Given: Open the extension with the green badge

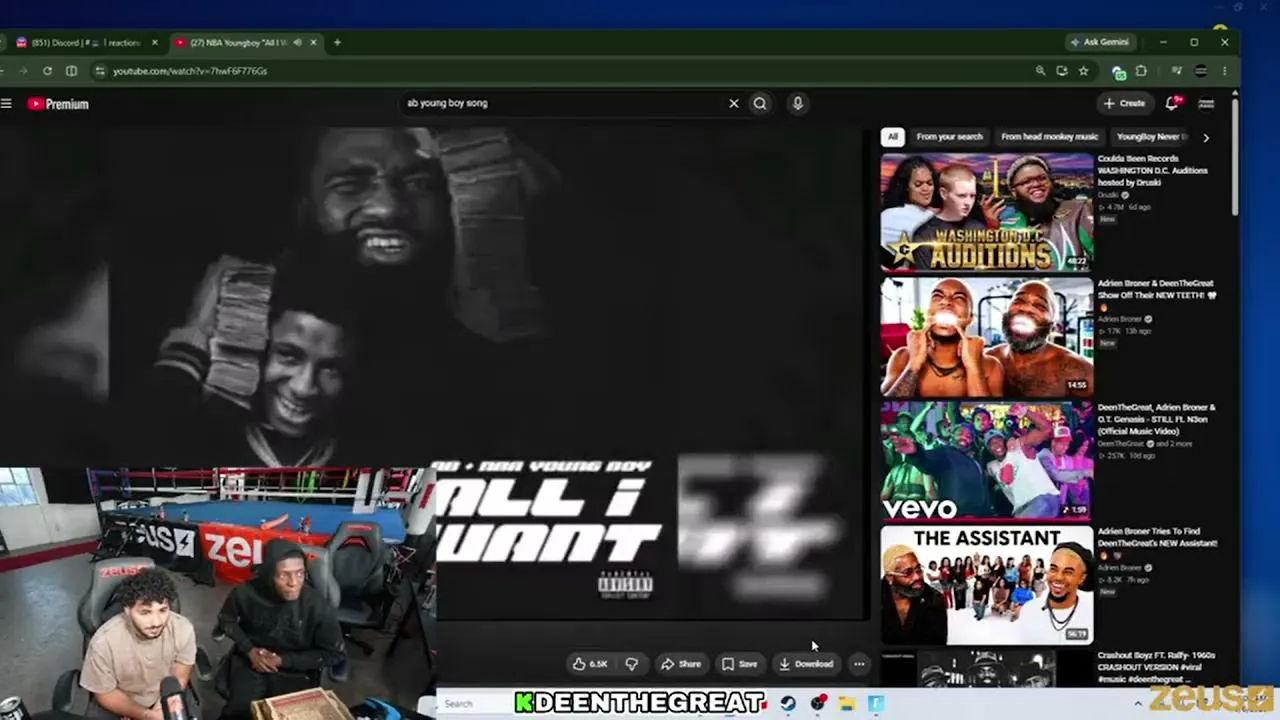Looking at the screenshot, I should click(x=1118, y=72).
